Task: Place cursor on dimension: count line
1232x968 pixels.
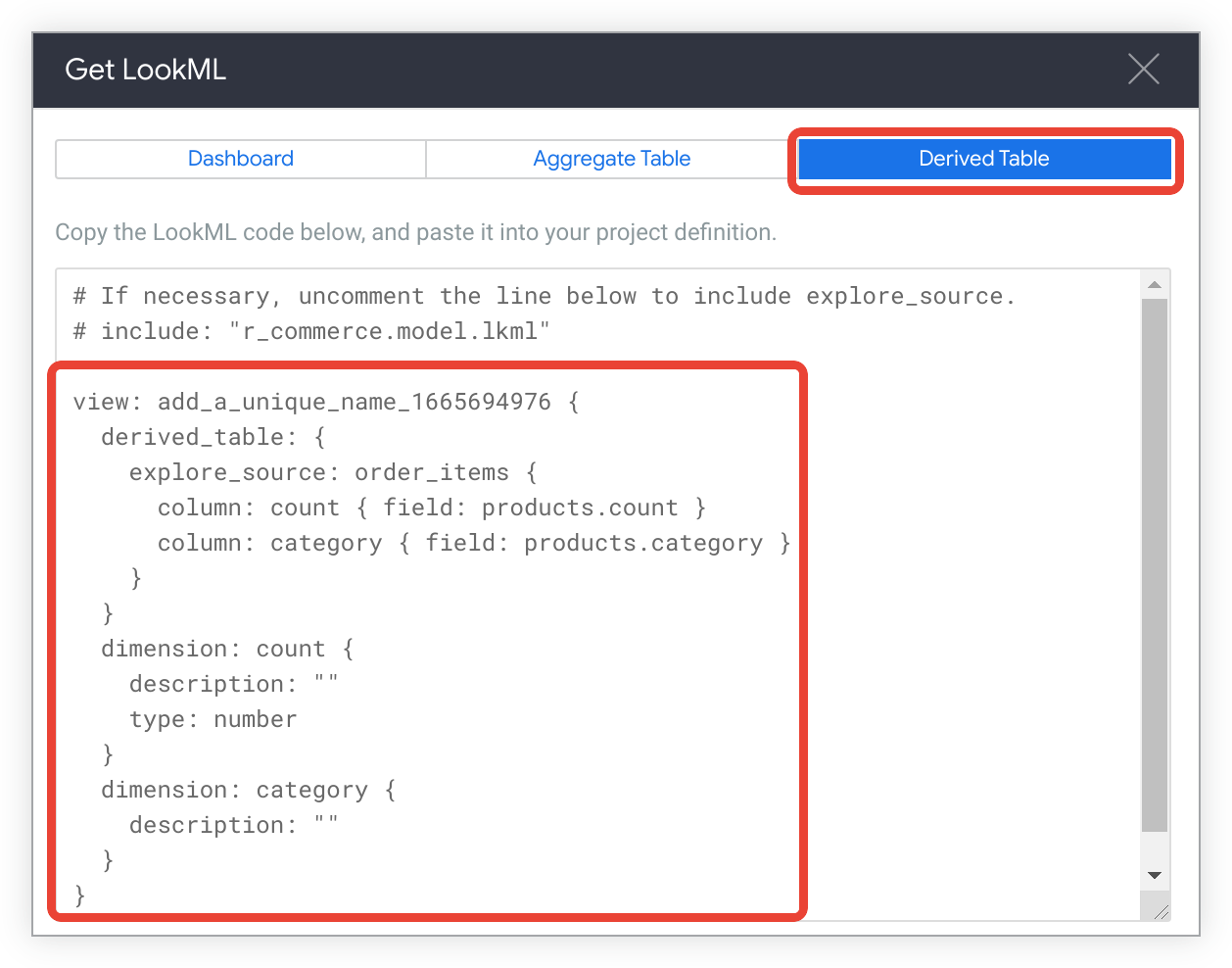Action: click(x=227, y=649)
